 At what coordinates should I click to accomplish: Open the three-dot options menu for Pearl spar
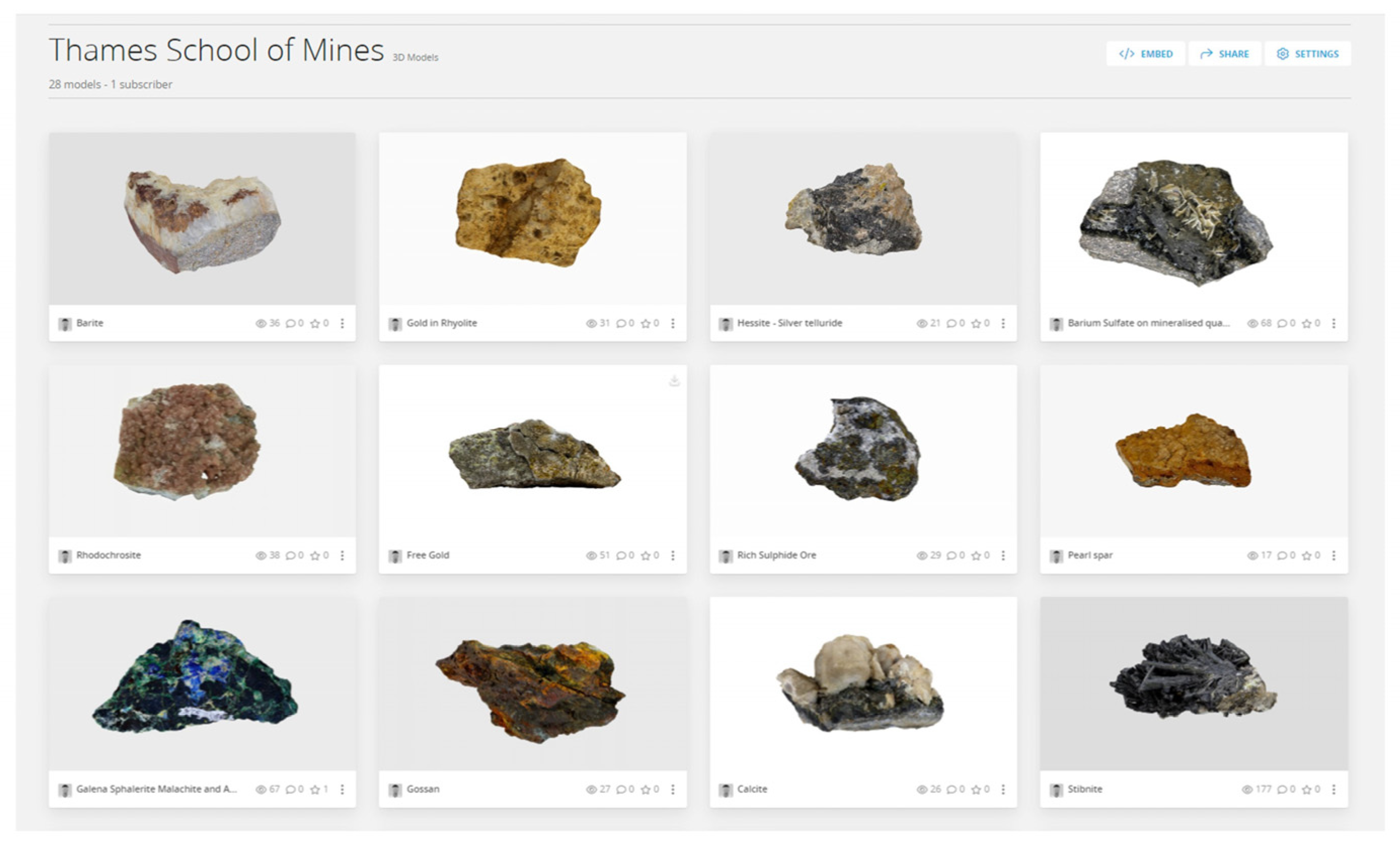pos(1335,555)
